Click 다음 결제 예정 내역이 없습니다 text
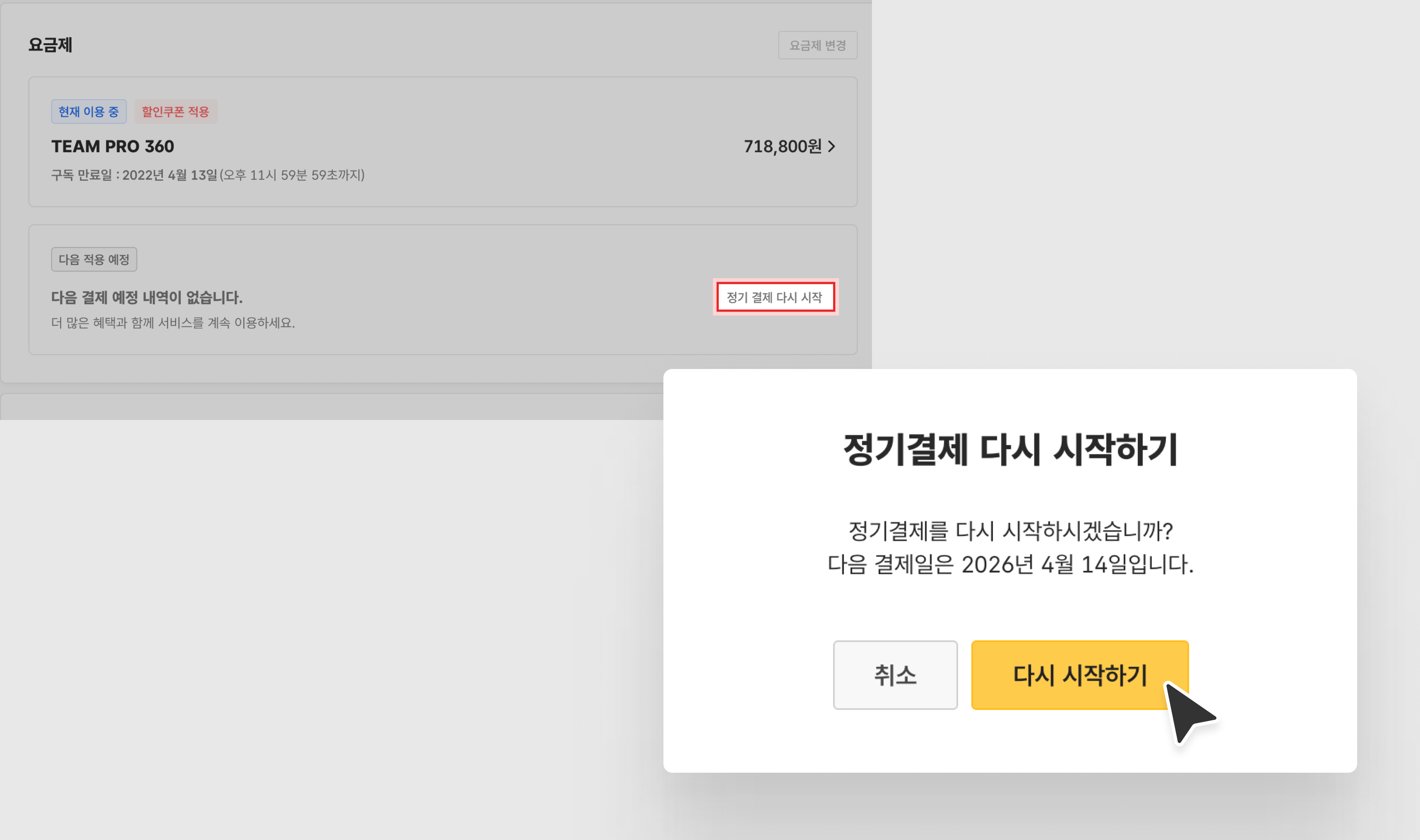 pyautogui.click(x=146, y=297)
